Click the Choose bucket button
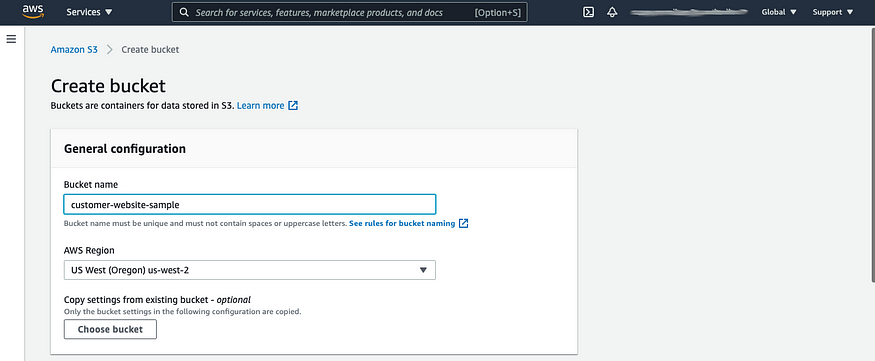This screenshot has height=361, width=875. pyautogui.click(x=110, y=329)
